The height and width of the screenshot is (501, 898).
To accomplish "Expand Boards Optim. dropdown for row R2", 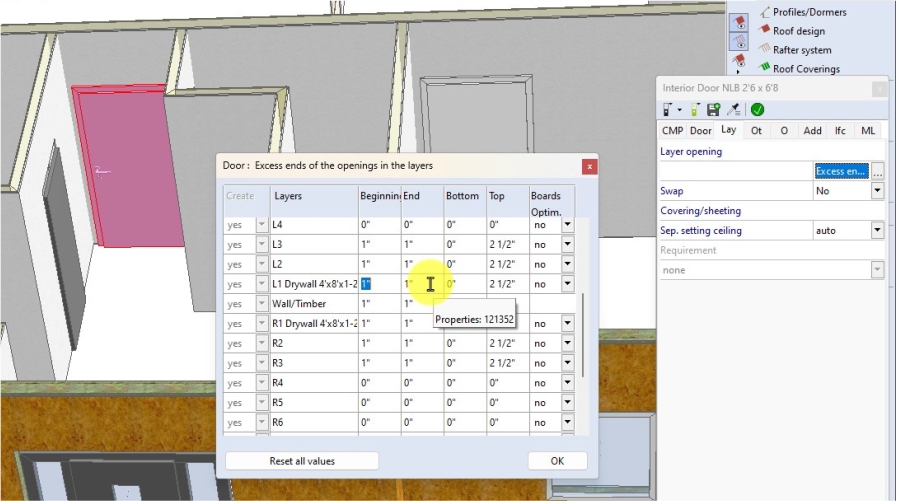I will click(x=567, y=344).
